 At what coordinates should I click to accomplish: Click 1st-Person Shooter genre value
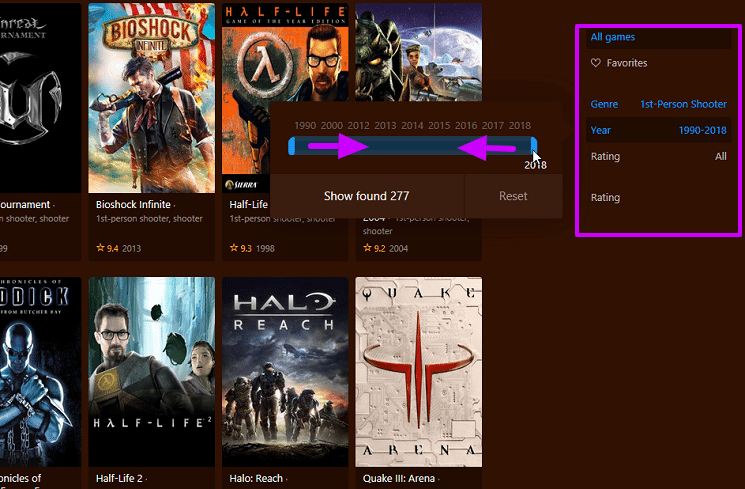point(683,104)
